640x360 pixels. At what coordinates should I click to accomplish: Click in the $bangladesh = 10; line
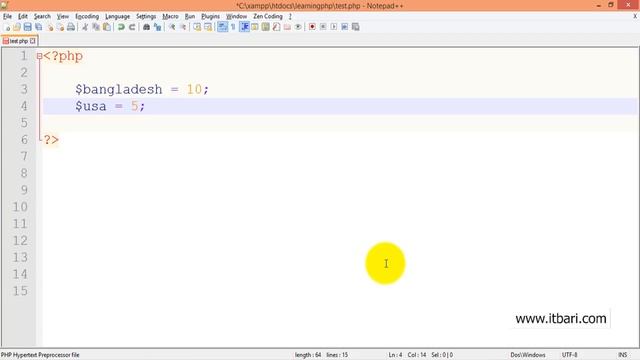[x=142, y=89]
